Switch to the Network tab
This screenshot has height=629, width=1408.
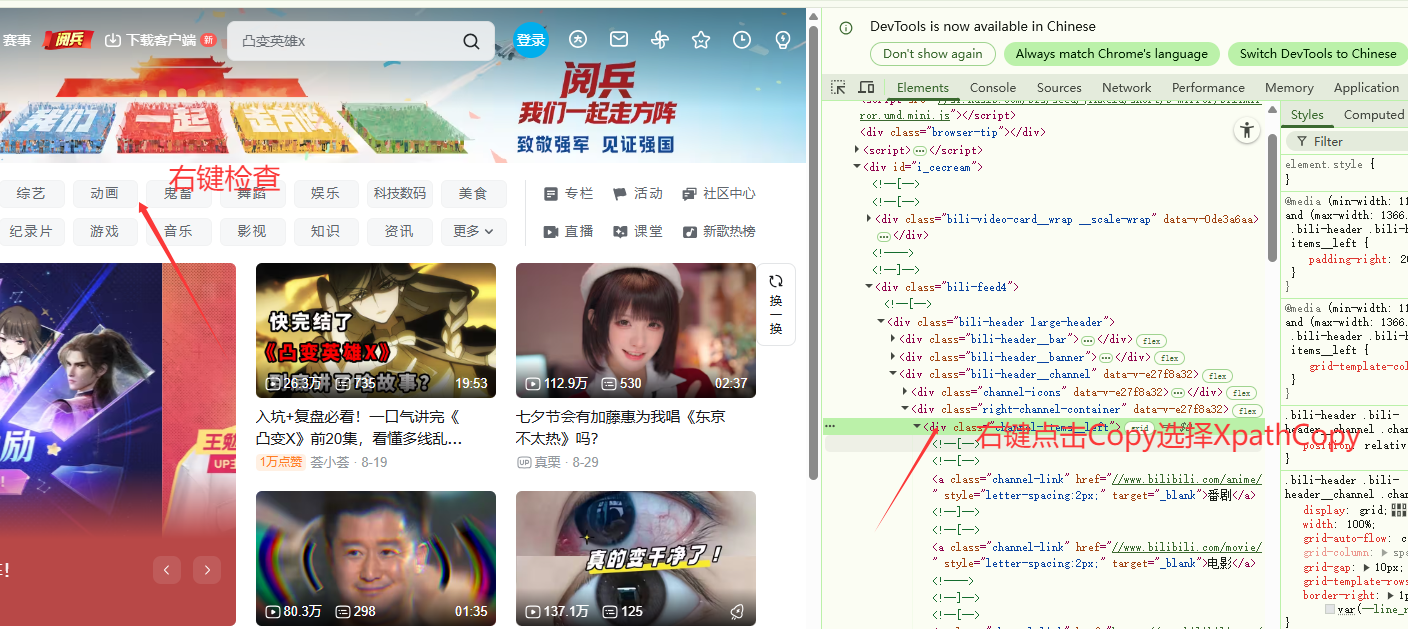tap(1127, 88)
